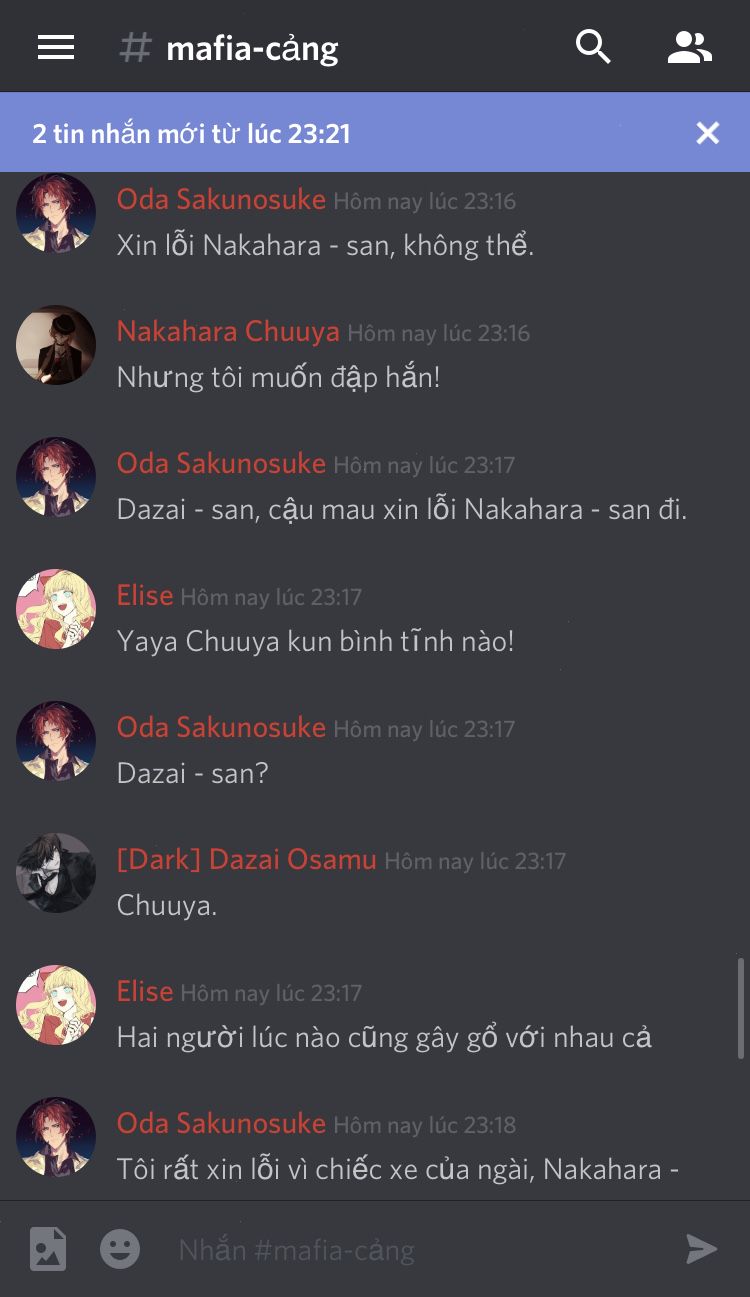Screen dimensions: 750x1297
Task: Select the username '[Dark] Dazai Osamu'
Action: (247, 859)
